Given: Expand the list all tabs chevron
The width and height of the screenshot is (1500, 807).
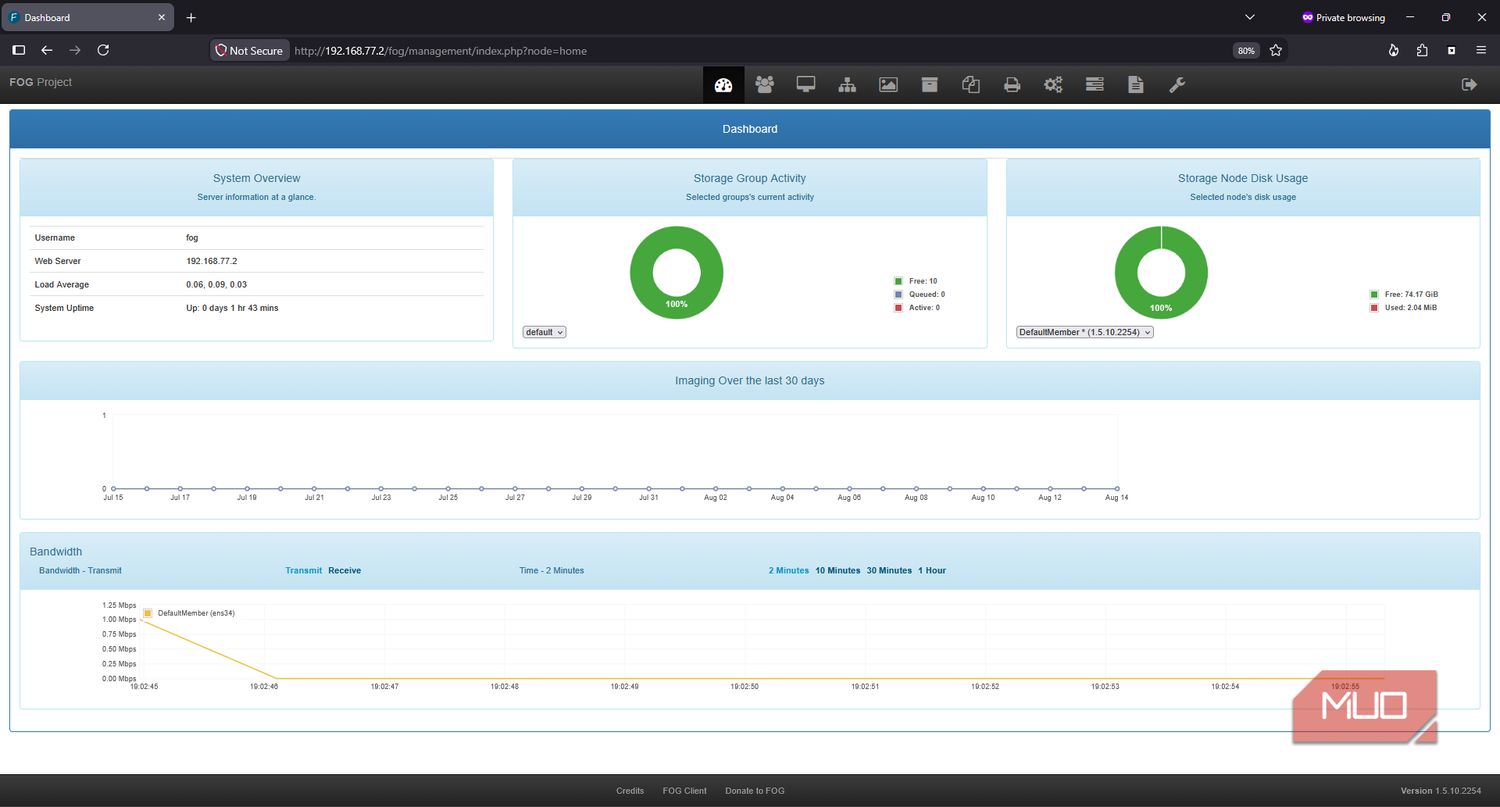Looking at the screenshot, I should point(1250,18).
